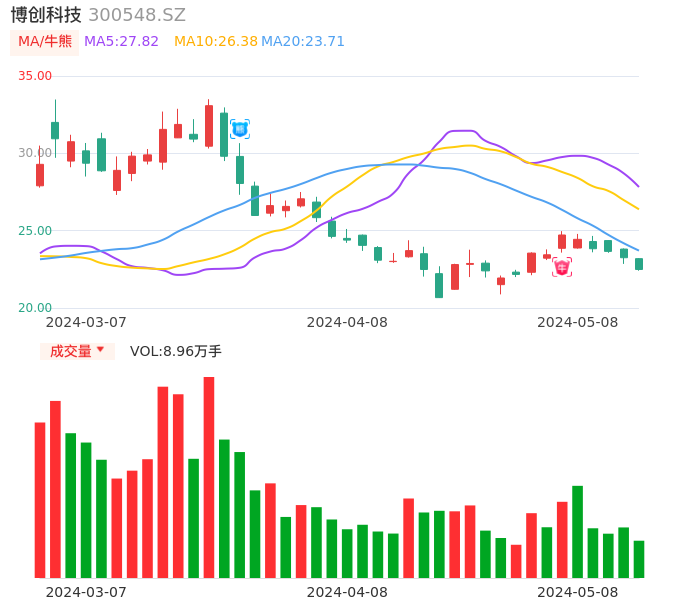This screenshot has width=686, height=606.
Task: Click the VOL:8.96万手 volume readout
Action: click(x=176, y=351)
